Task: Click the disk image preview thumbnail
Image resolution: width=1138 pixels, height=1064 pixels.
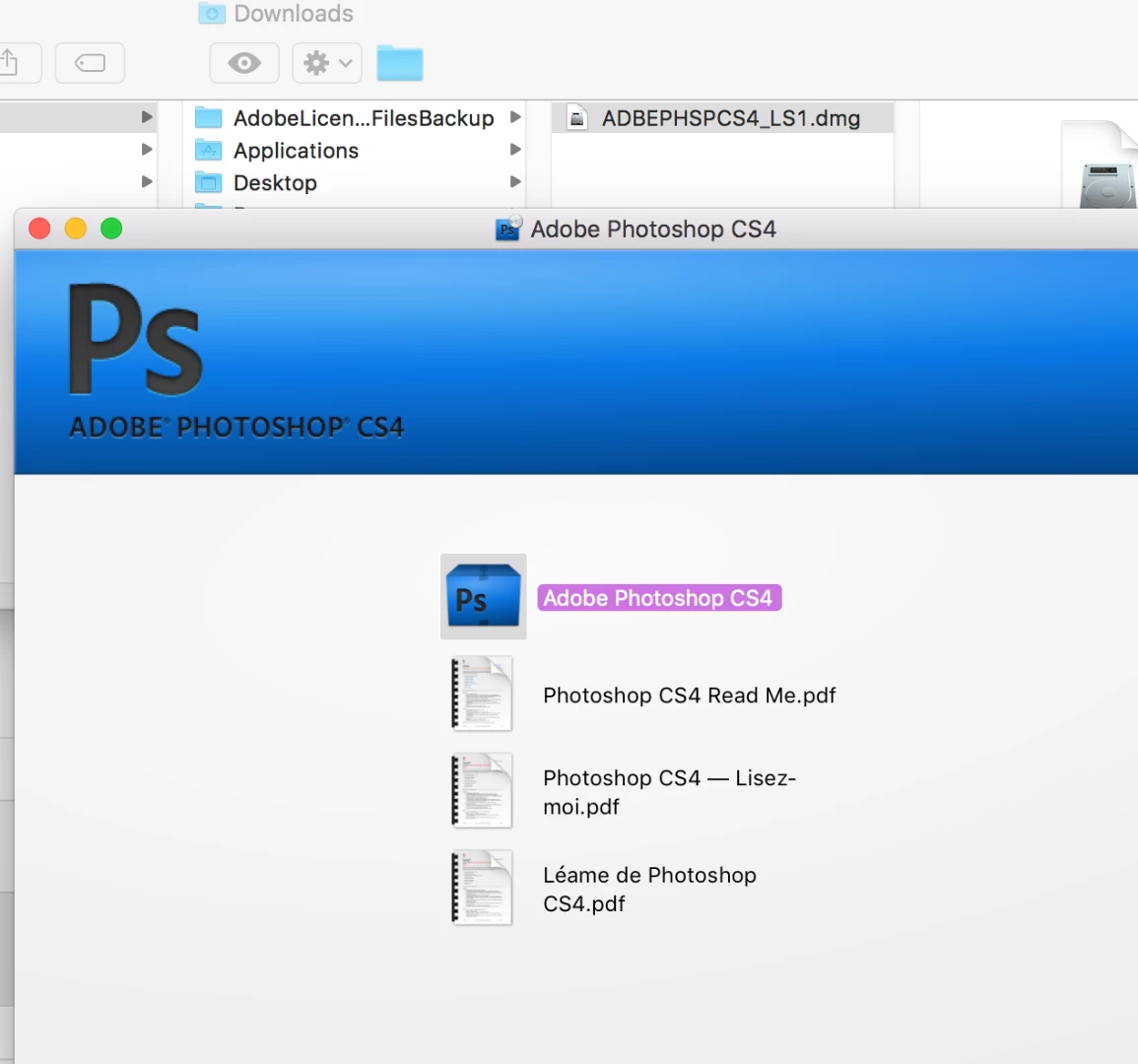Action: pyautogui.click(x=1101, y=165)
